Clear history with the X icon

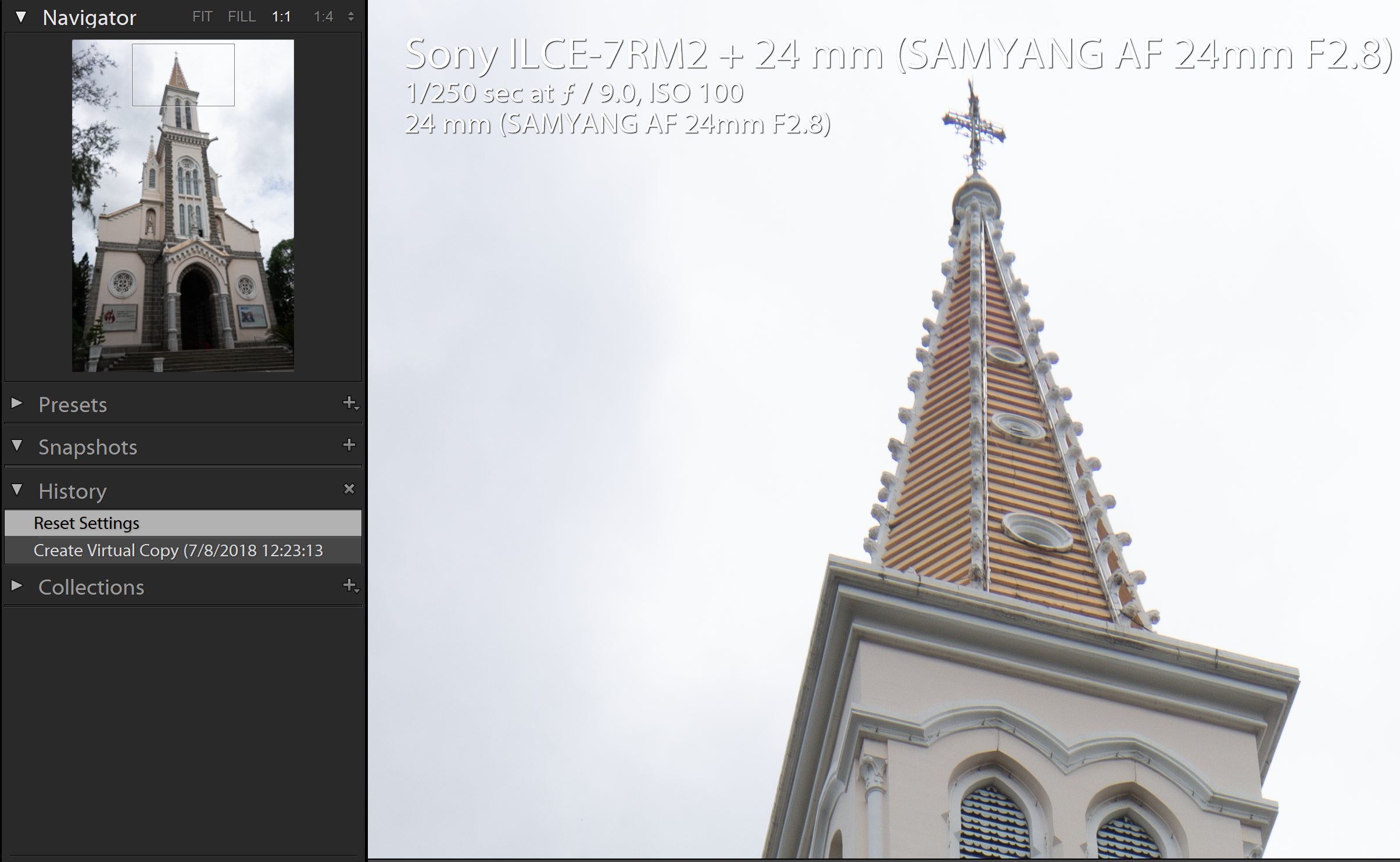(x=349, y=489)
